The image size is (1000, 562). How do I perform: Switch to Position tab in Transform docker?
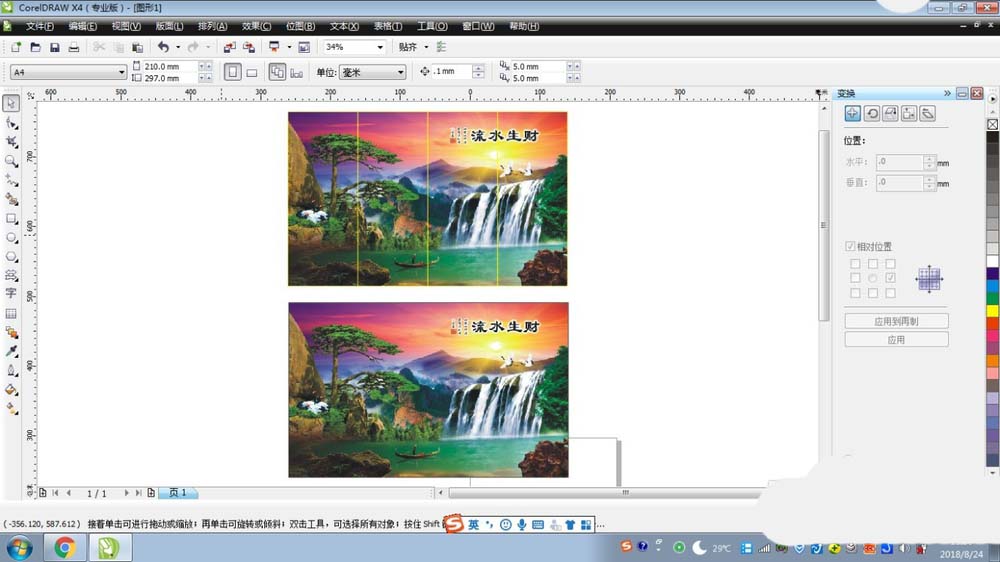pyautogui.click(x=853, y=114)
